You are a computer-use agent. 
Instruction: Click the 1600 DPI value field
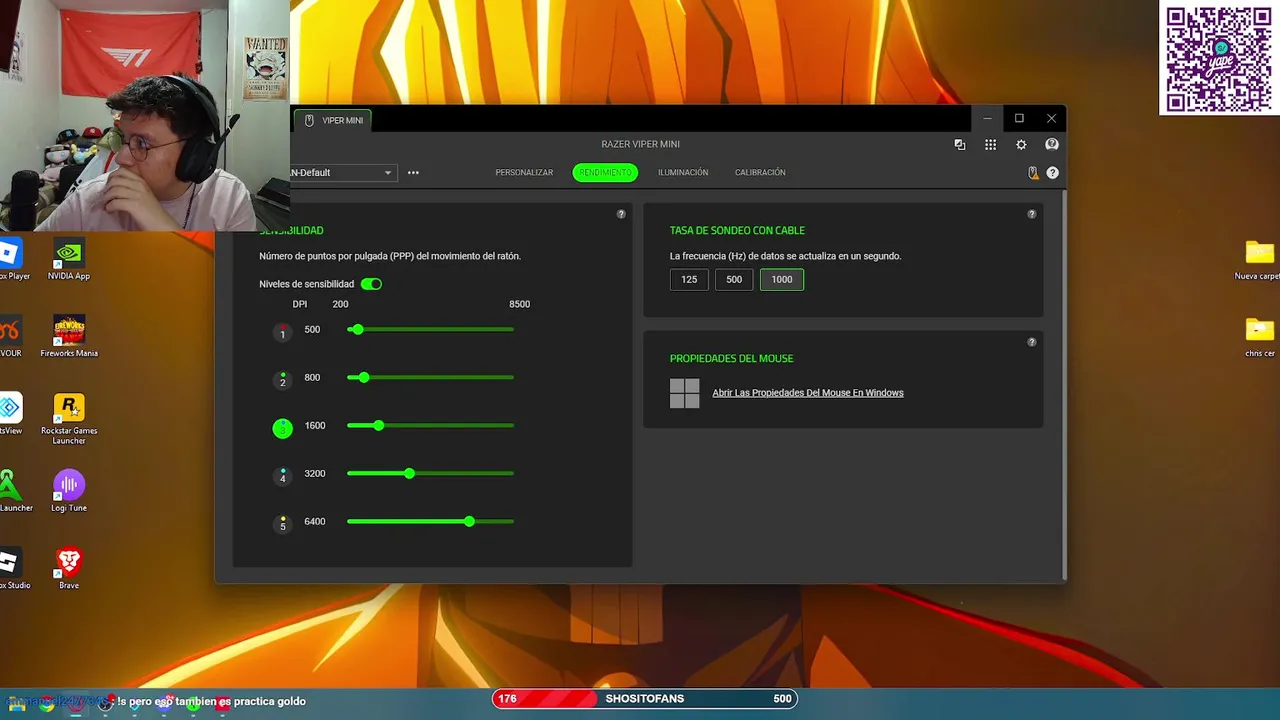315,425
